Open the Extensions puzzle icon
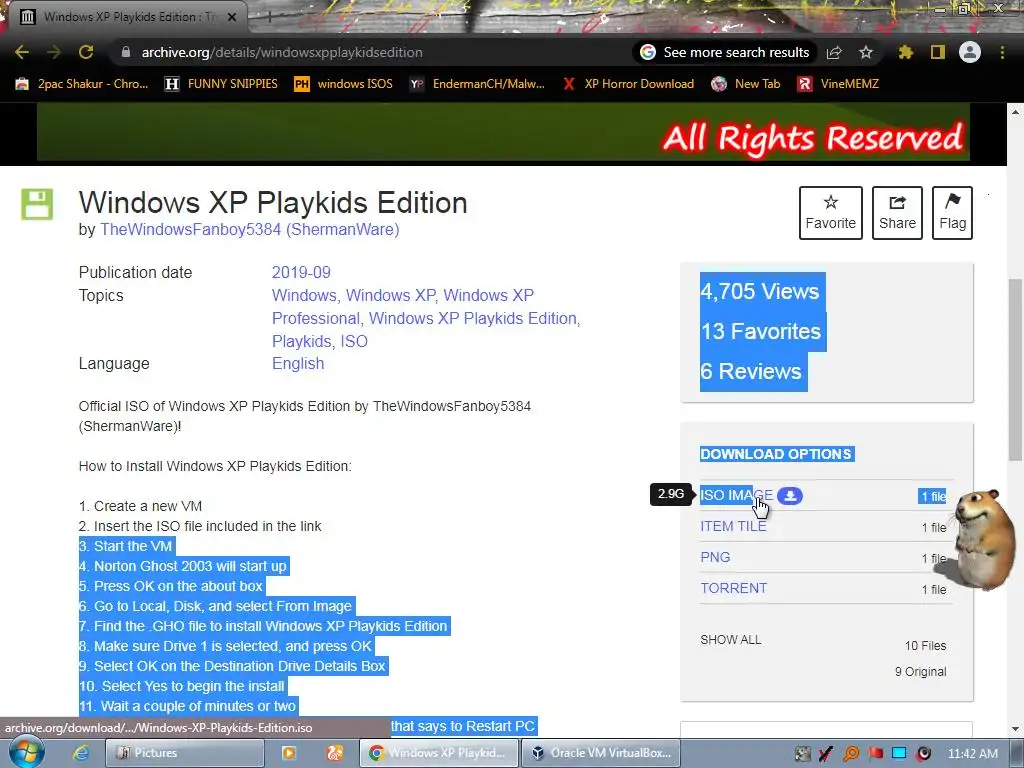Image resolution: width=1024 pixels, height=768 pixels. pyautogui.click(x=906, y=52)
